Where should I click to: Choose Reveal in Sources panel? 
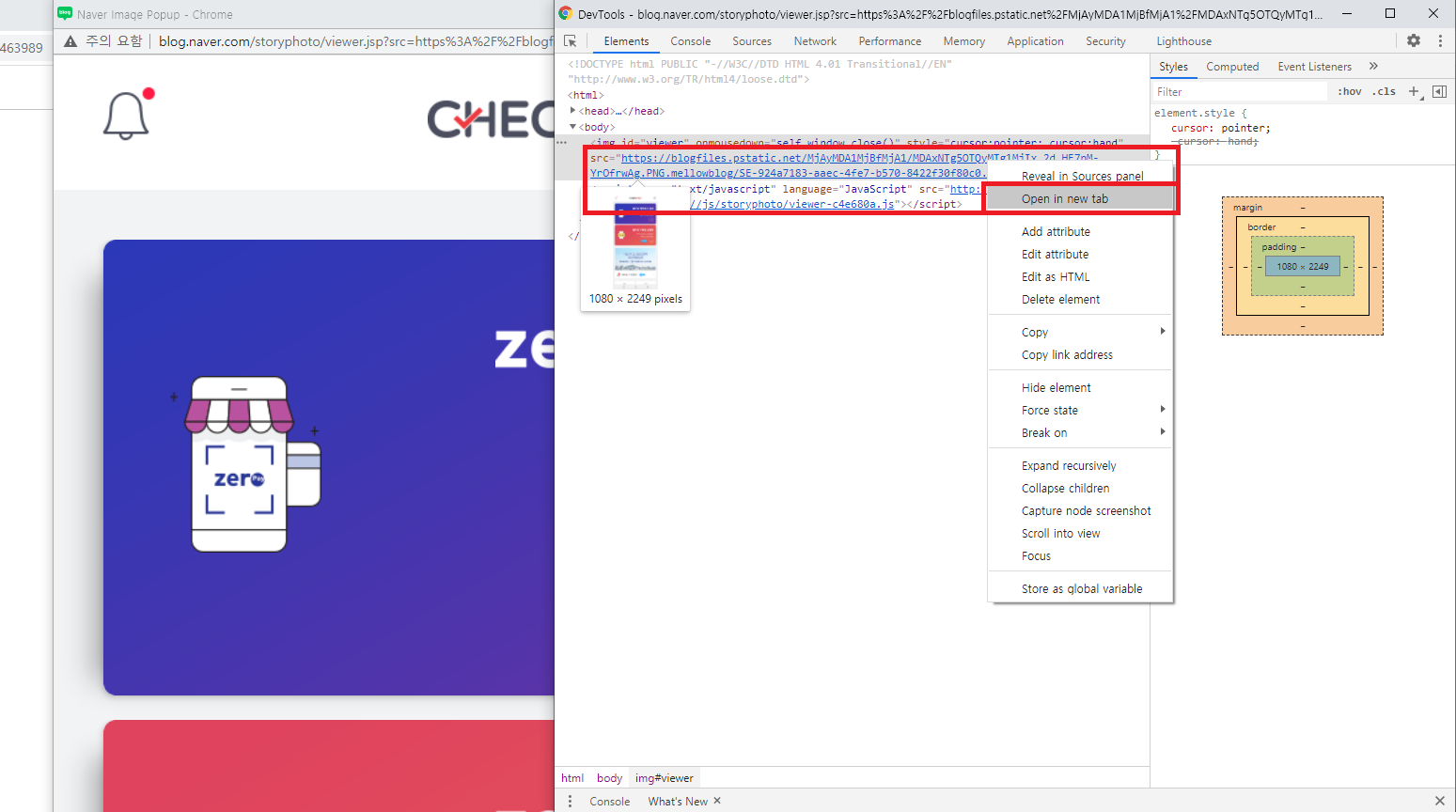(x=1080, y=176)
